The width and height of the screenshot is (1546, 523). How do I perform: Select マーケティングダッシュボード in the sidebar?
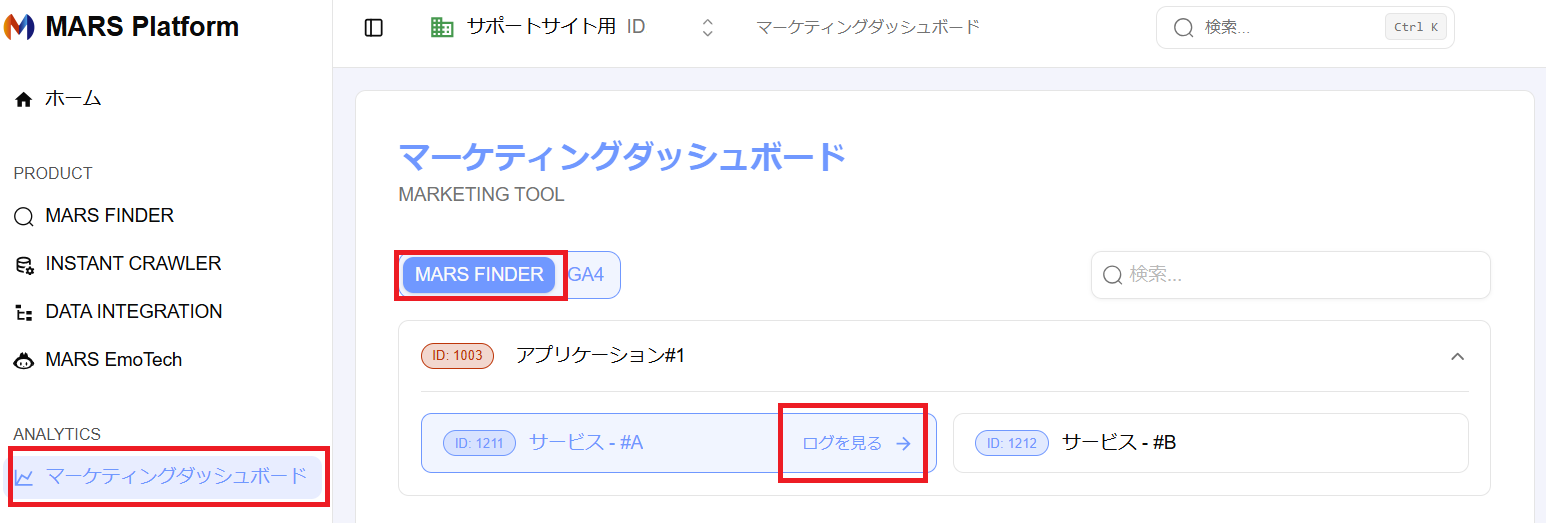click(166, 477)
